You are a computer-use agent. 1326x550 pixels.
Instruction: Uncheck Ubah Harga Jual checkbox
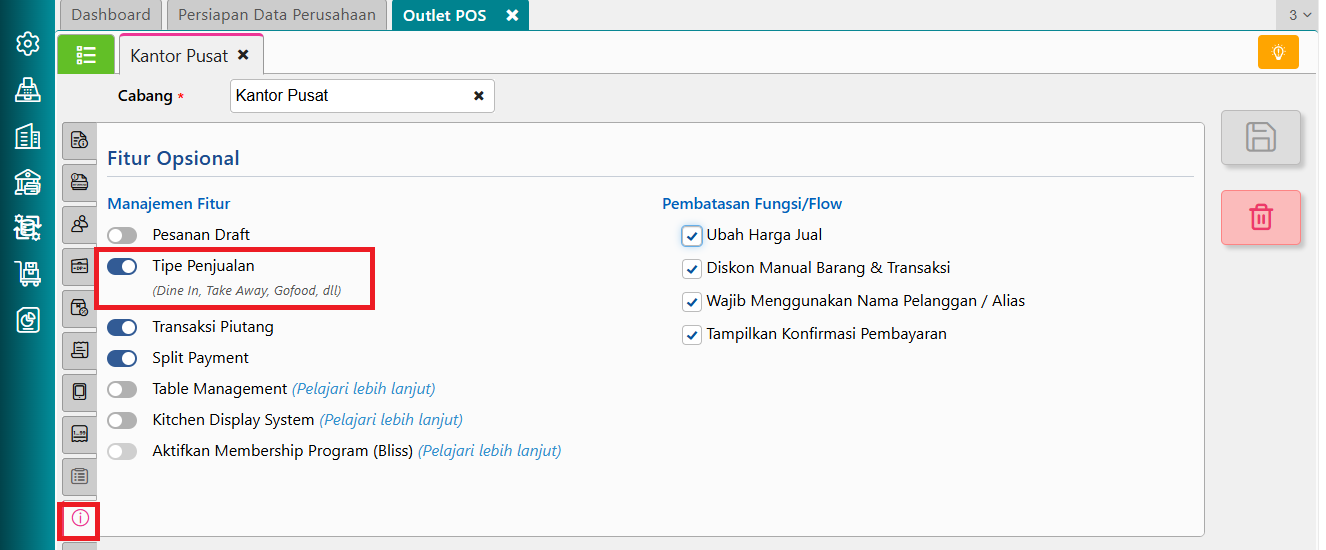692,236
